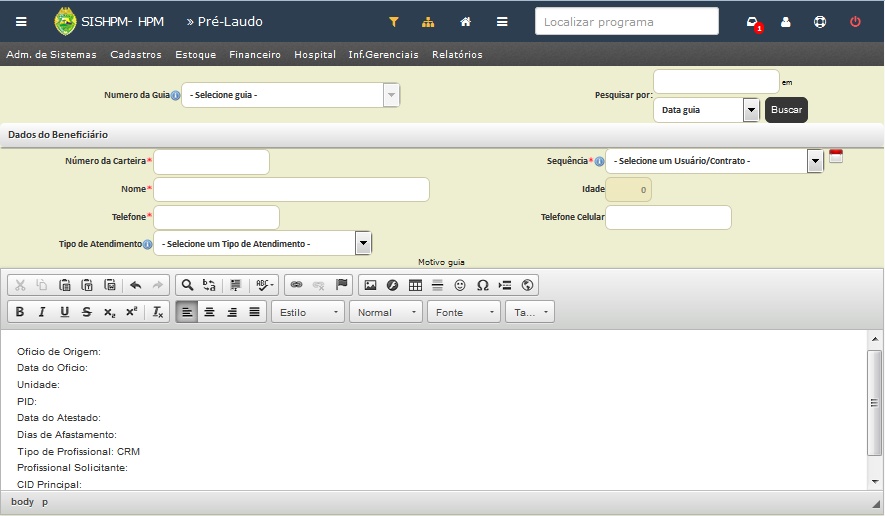Viewport: 885px width, 516px height.
Task: Toggle superscript formatting
Action: (x=132, y=312)
